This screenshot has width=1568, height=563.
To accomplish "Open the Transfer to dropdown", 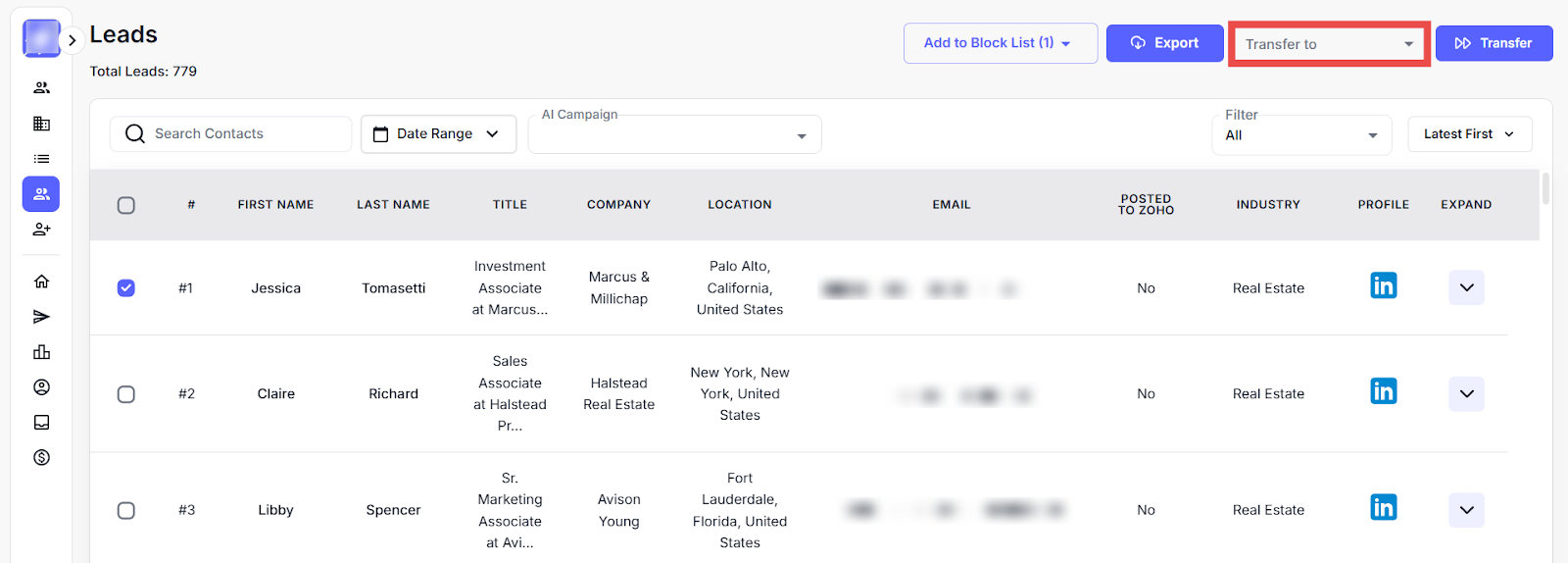I will (1328, 44).
